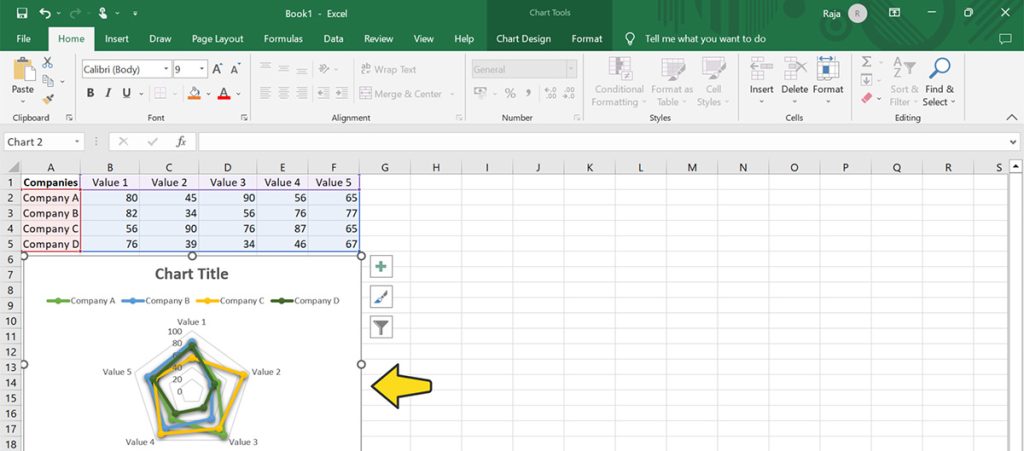Image resolution: width=1024 pixels, height=451 pixels.
Task: Open the General number format dropdown
Action: 571,70
